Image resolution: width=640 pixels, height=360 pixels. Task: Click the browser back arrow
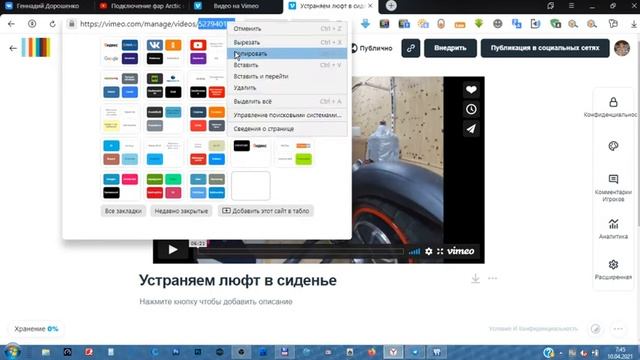(11, 24)
